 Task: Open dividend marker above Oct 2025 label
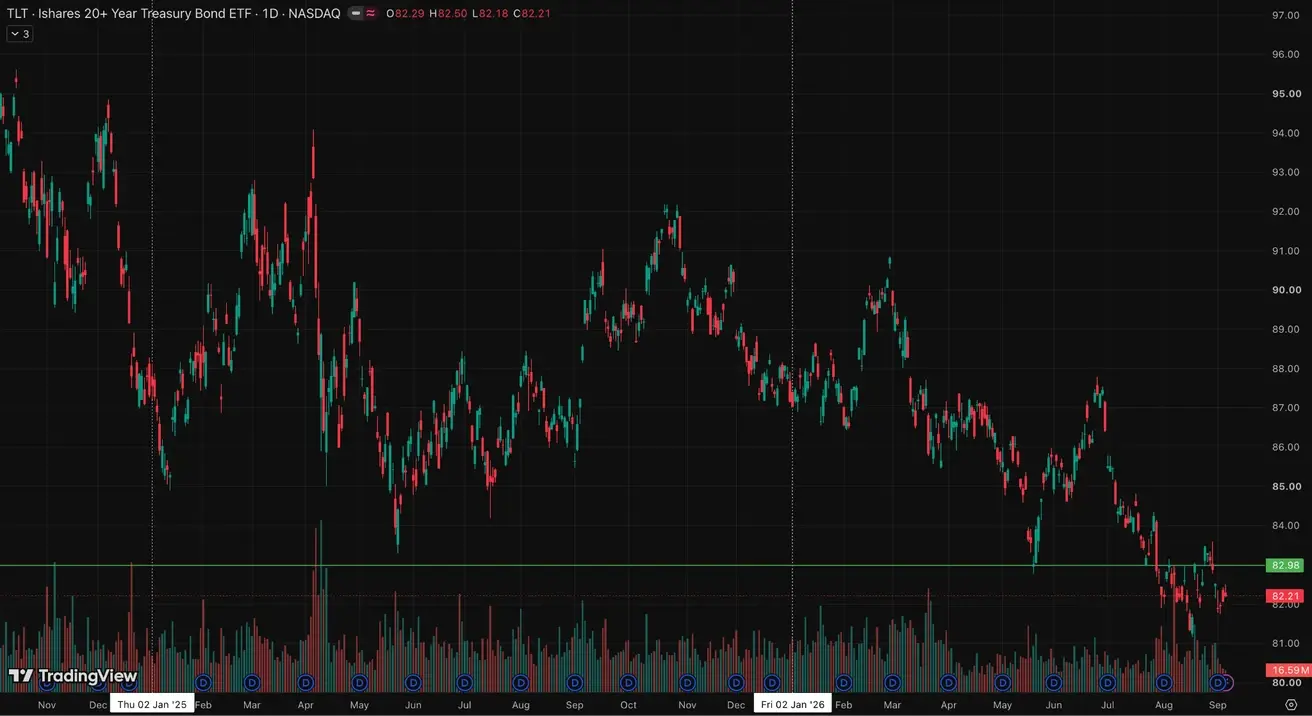628,682
